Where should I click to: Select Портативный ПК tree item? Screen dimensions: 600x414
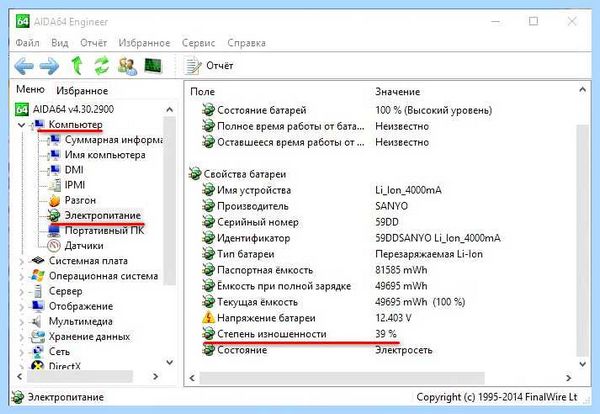(104, 231)
